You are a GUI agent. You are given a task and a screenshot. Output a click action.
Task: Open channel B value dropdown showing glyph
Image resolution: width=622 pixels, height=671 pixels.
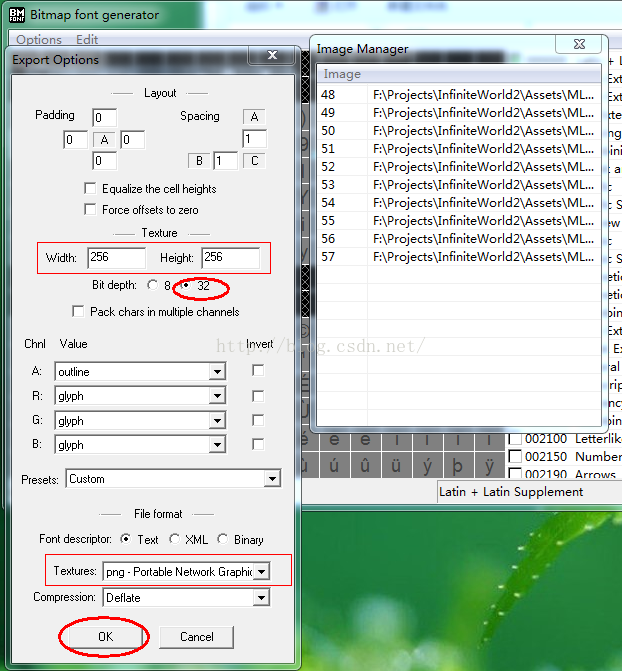click(140, 445)
